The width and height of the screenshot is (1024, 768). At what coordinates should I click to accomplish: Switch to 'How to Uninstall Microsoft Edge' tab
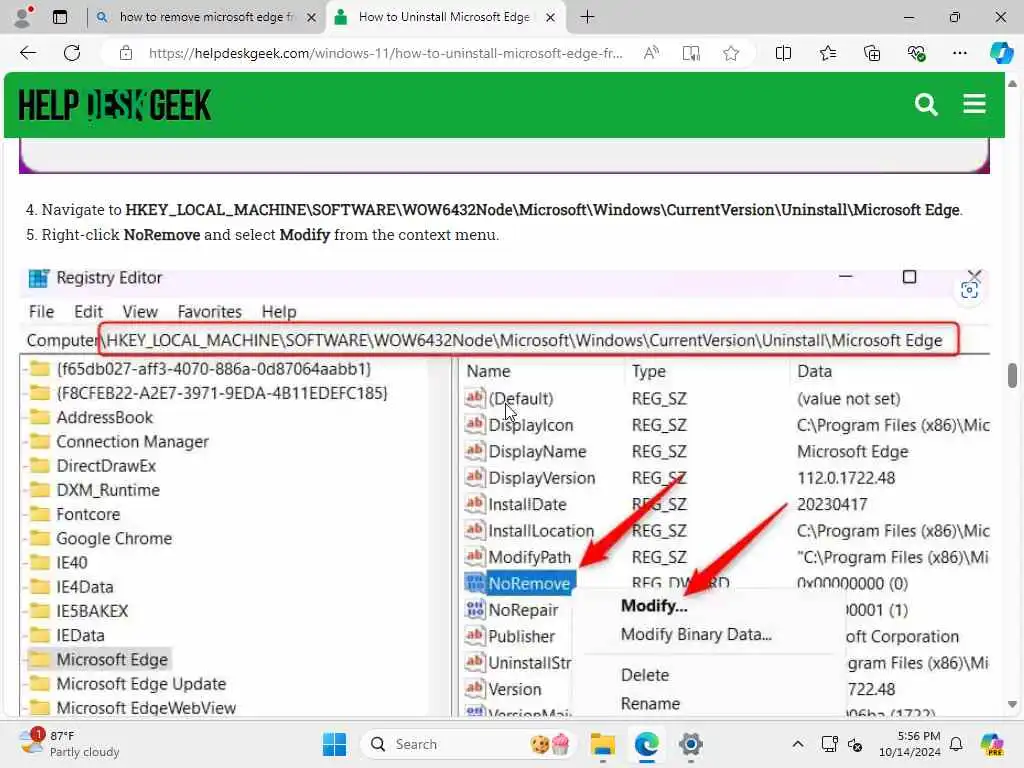click(444, 18)
